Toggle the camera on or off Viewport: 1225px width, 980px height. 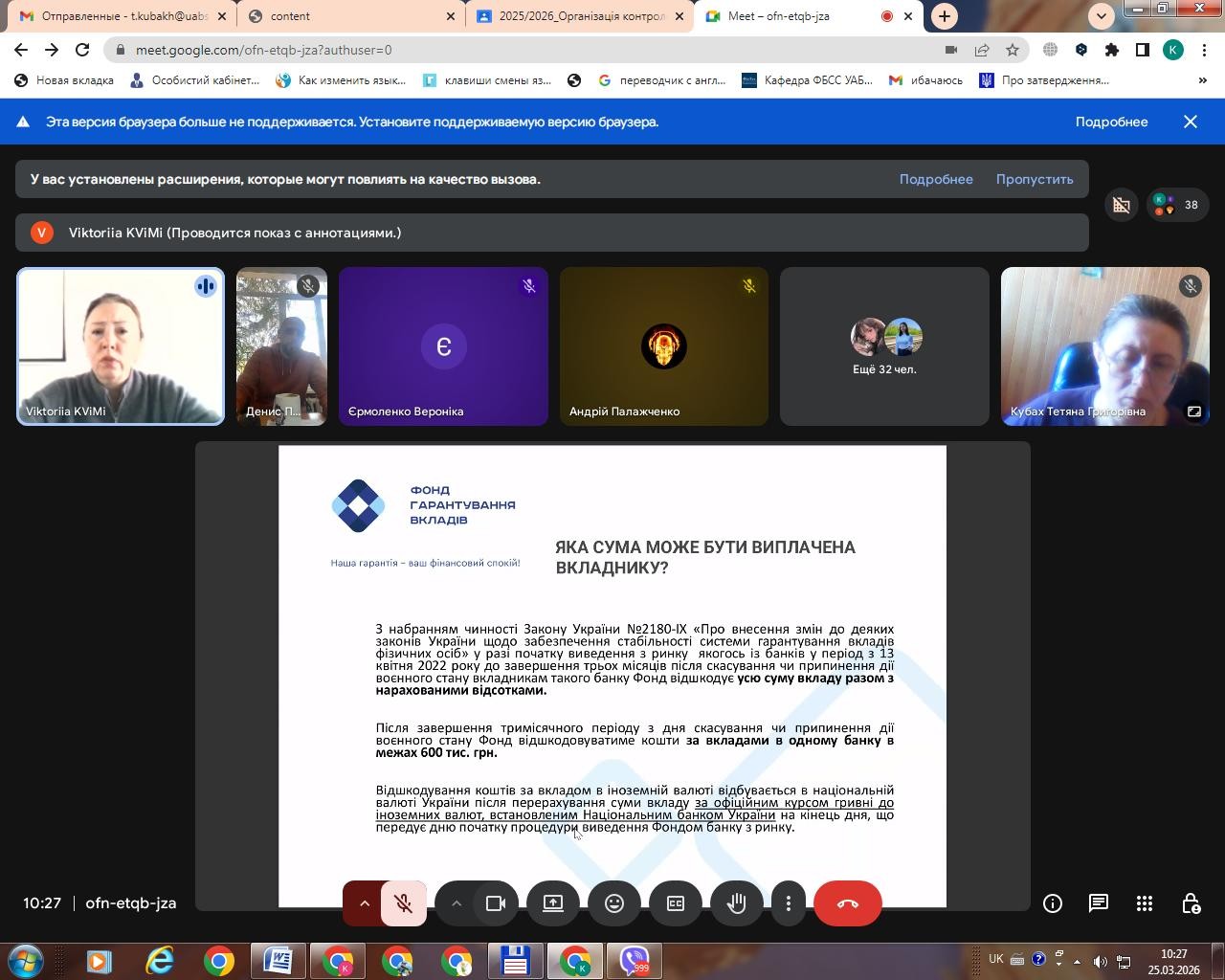496,903
